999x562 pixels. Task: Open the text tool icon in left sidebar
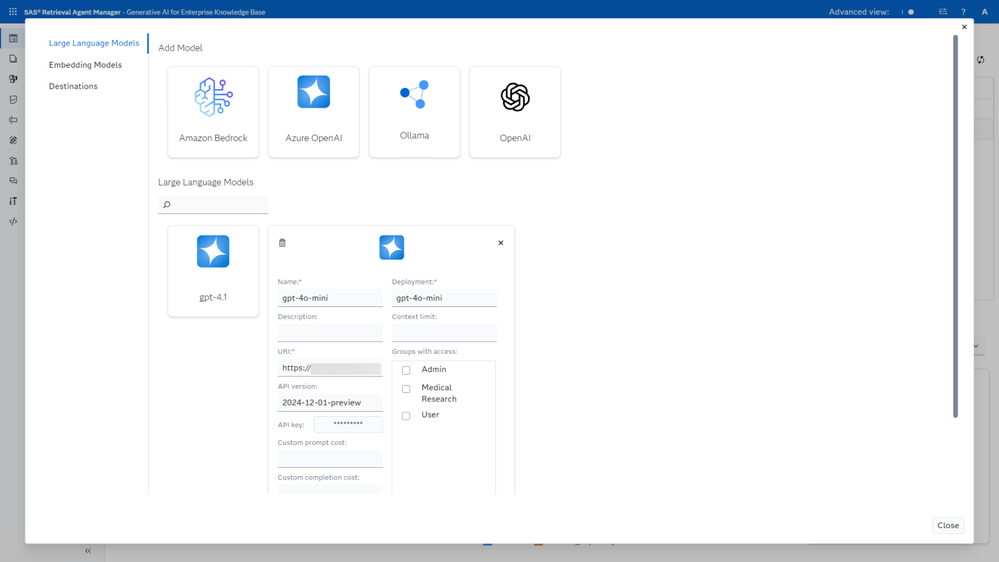[x=13, y=201]
